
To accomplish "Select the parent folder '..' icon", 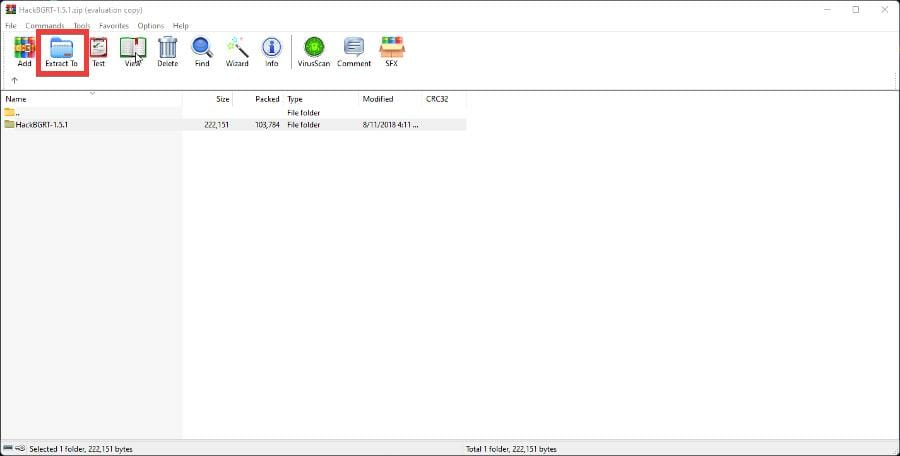I will coord(9,113).
